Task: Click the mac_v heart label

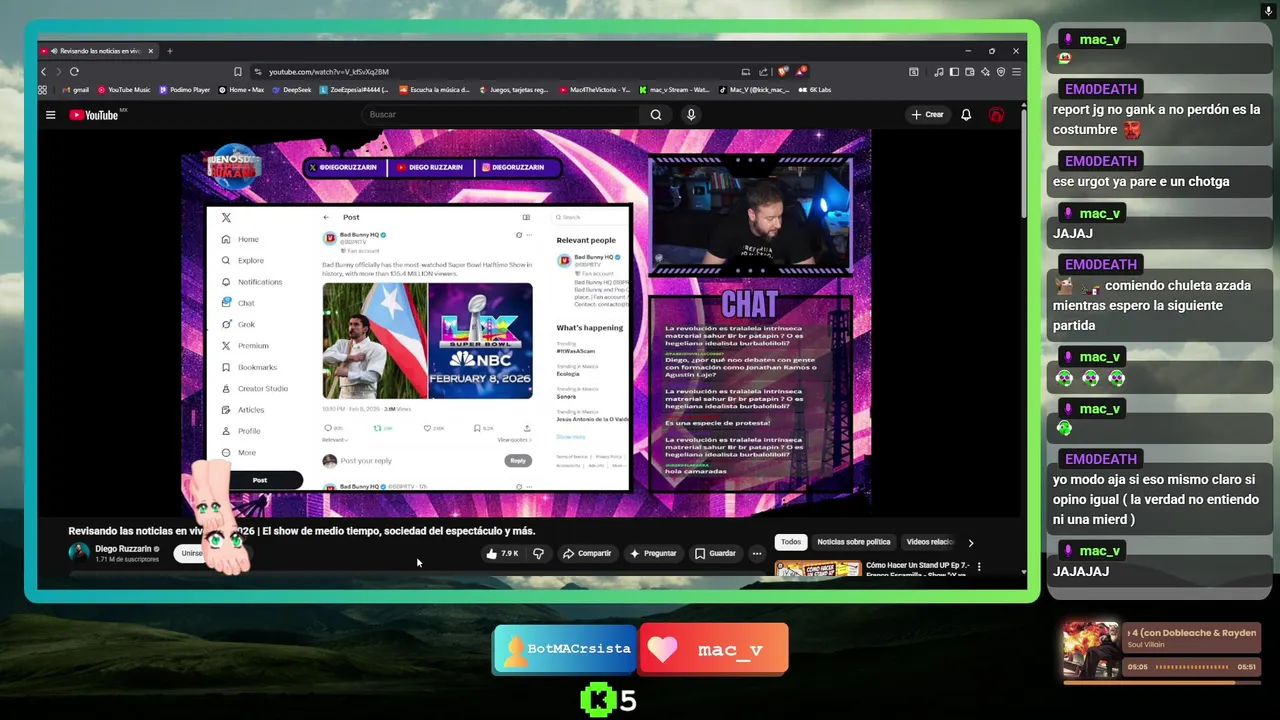Action: 714,649
